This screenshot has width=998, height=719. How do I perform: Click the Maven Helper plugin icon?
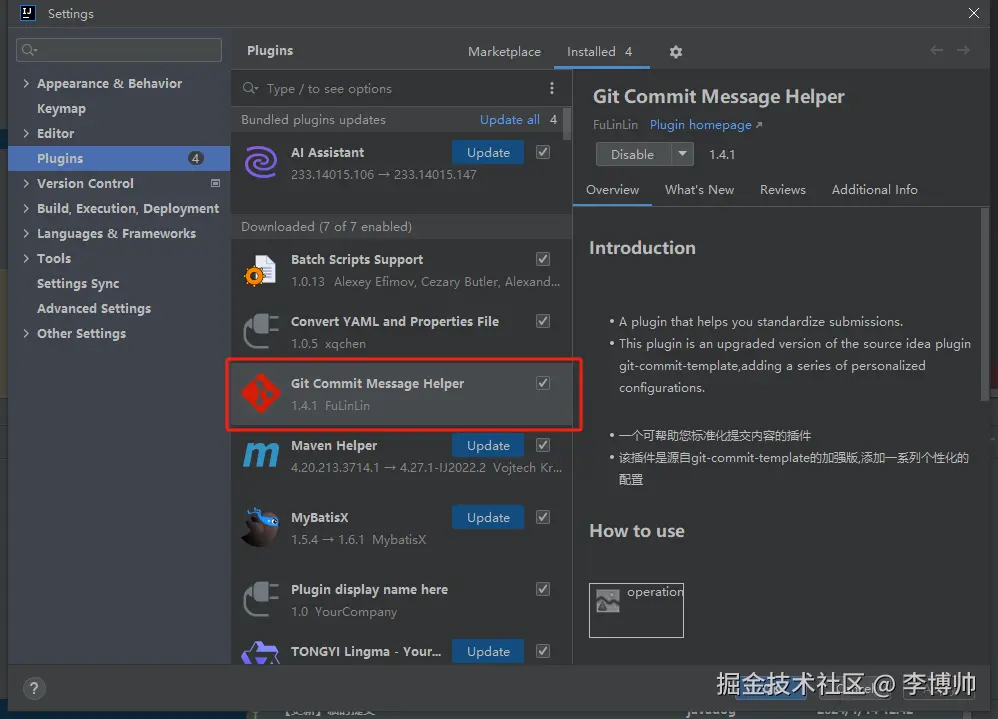[x=261, y=456]
